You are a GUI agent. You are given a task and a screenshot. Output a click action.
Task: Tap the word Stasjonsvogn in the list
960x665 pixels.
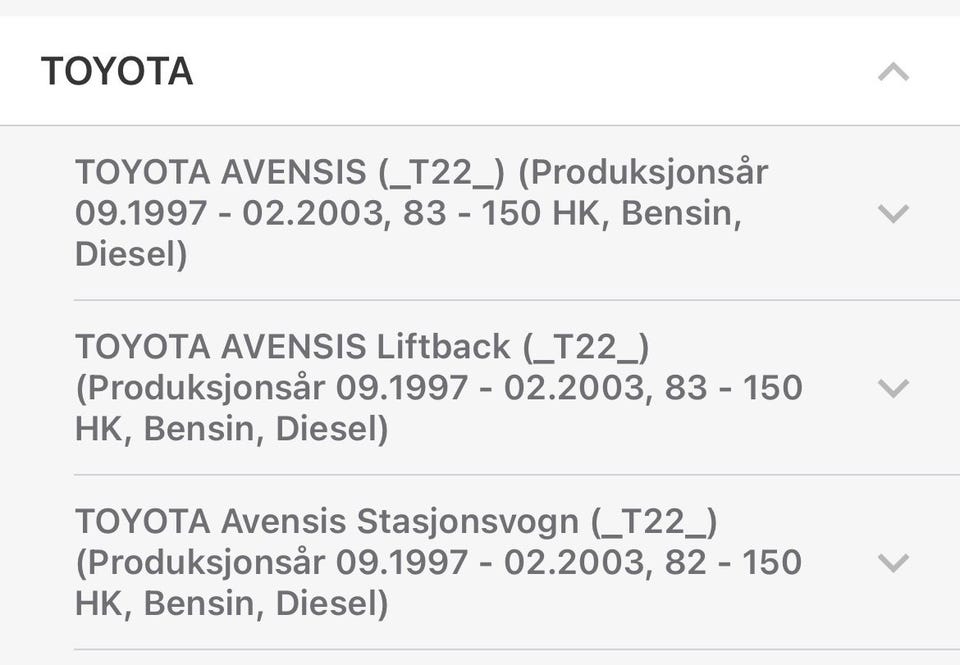468,521
